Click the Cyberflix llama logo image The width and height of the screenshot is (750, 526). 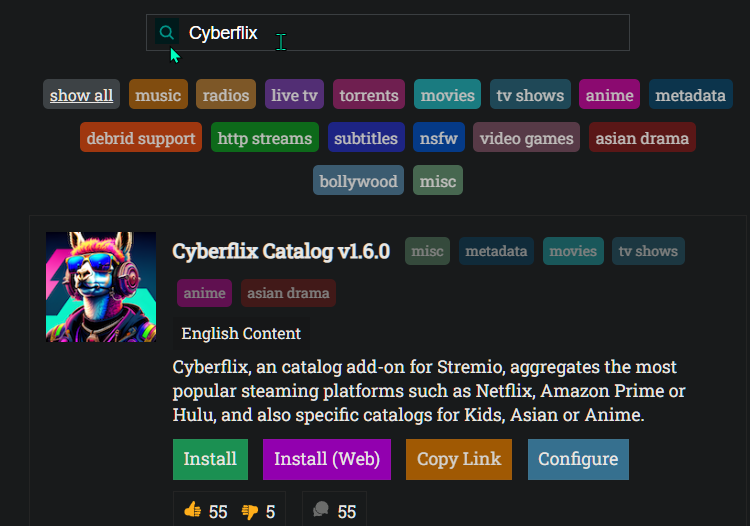[x=101, y=287]
